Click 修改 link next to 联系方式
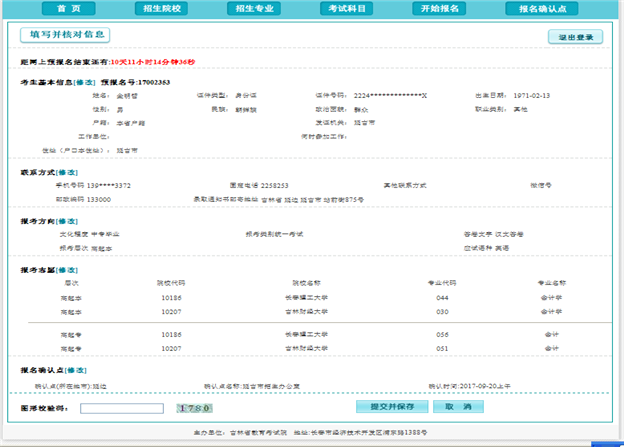 click(67, 172)
